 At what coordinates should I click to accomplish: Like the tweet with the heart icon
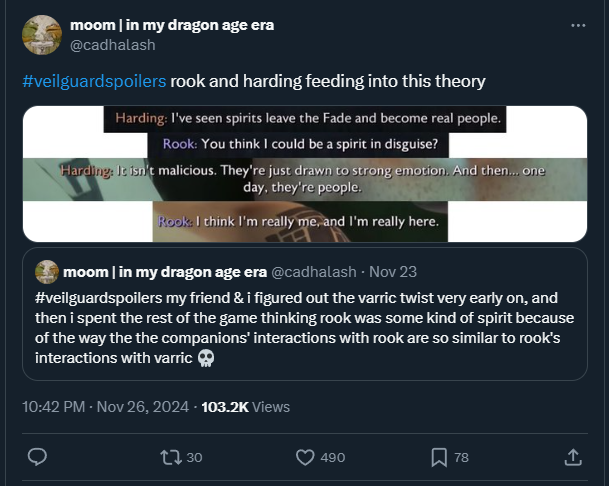point(306,457)
